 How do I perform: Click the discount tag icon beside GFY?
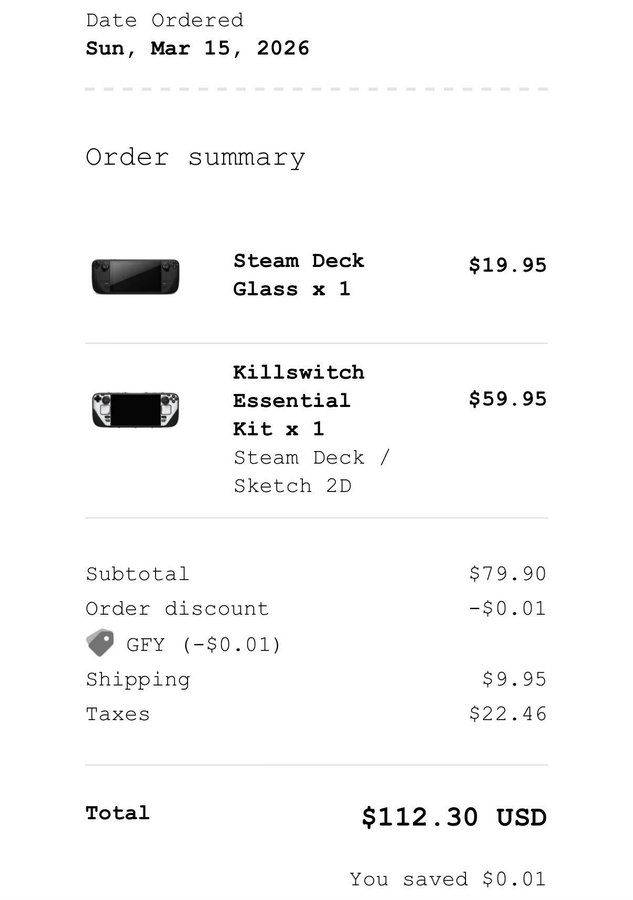[100, 643]
